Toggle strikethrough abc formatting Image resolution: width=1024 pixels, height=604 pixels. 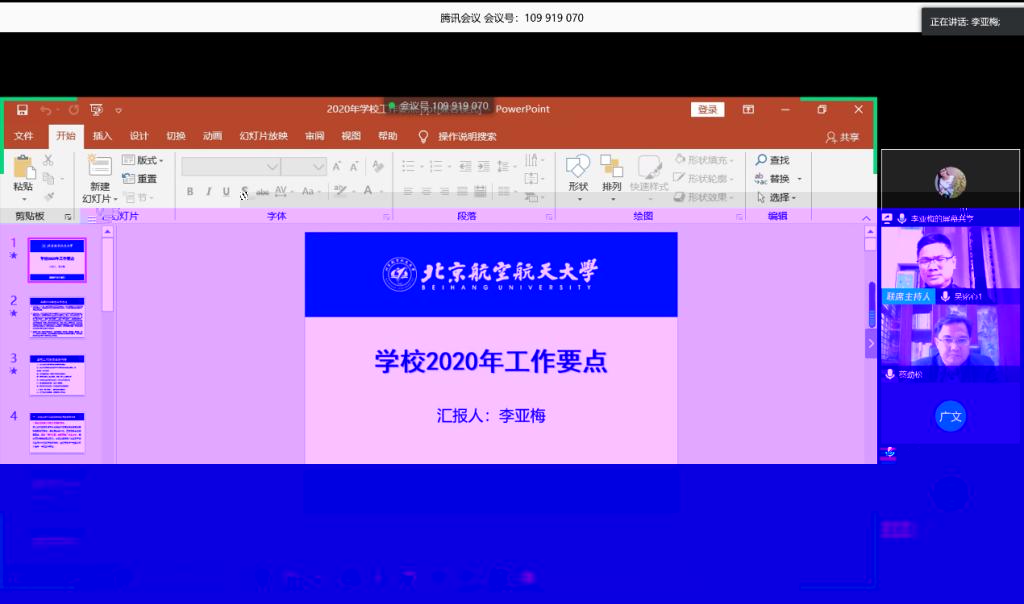pos(263,192)
